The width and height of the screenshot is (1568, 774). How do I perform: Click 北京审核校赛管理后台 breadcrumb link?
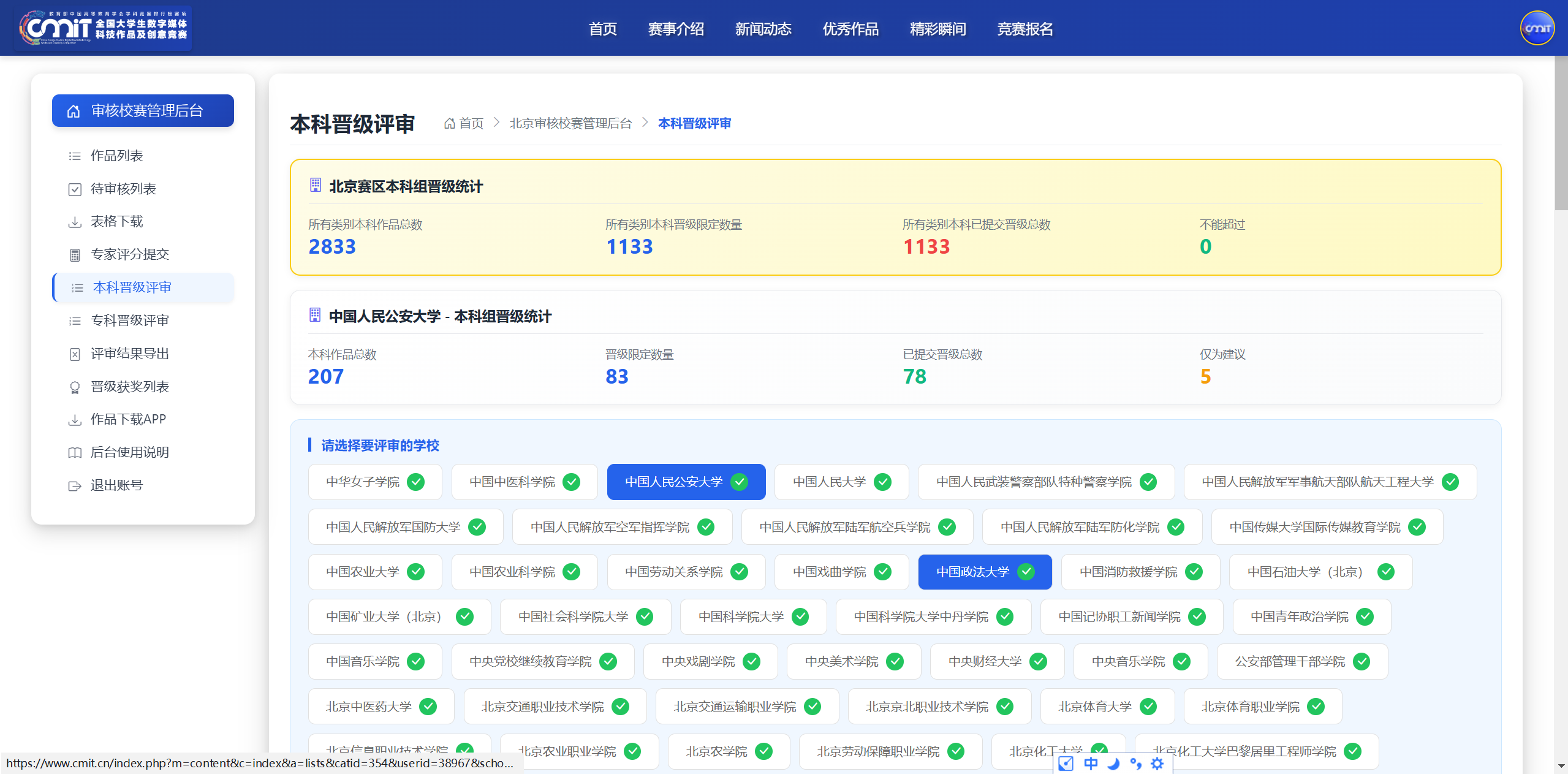570,124
